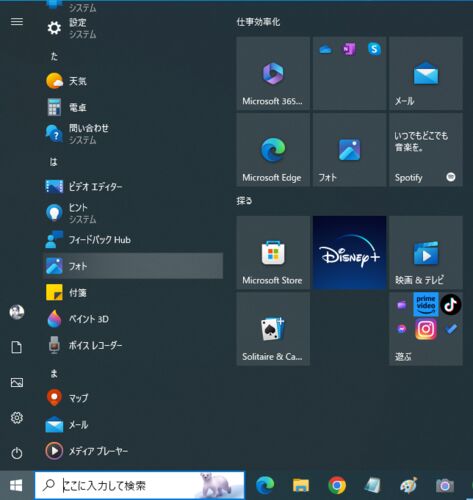Click the た letter header
Image resolution: width=473 pixels, height=500 pixels.
point(54,57)
